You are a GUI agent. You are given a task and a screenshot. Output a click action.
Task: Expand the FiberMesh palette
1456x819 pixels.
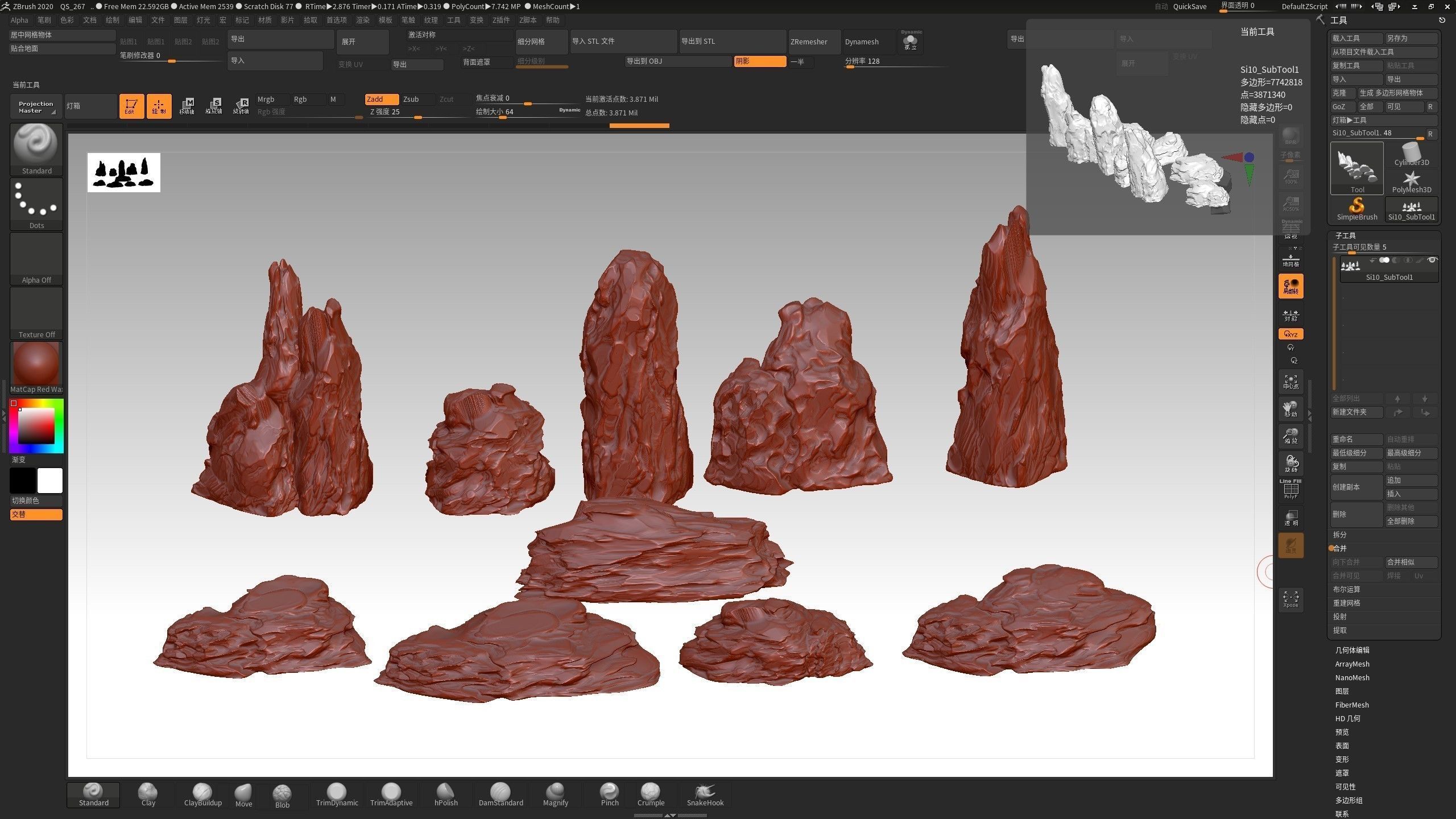click(x=1352, y=705)
